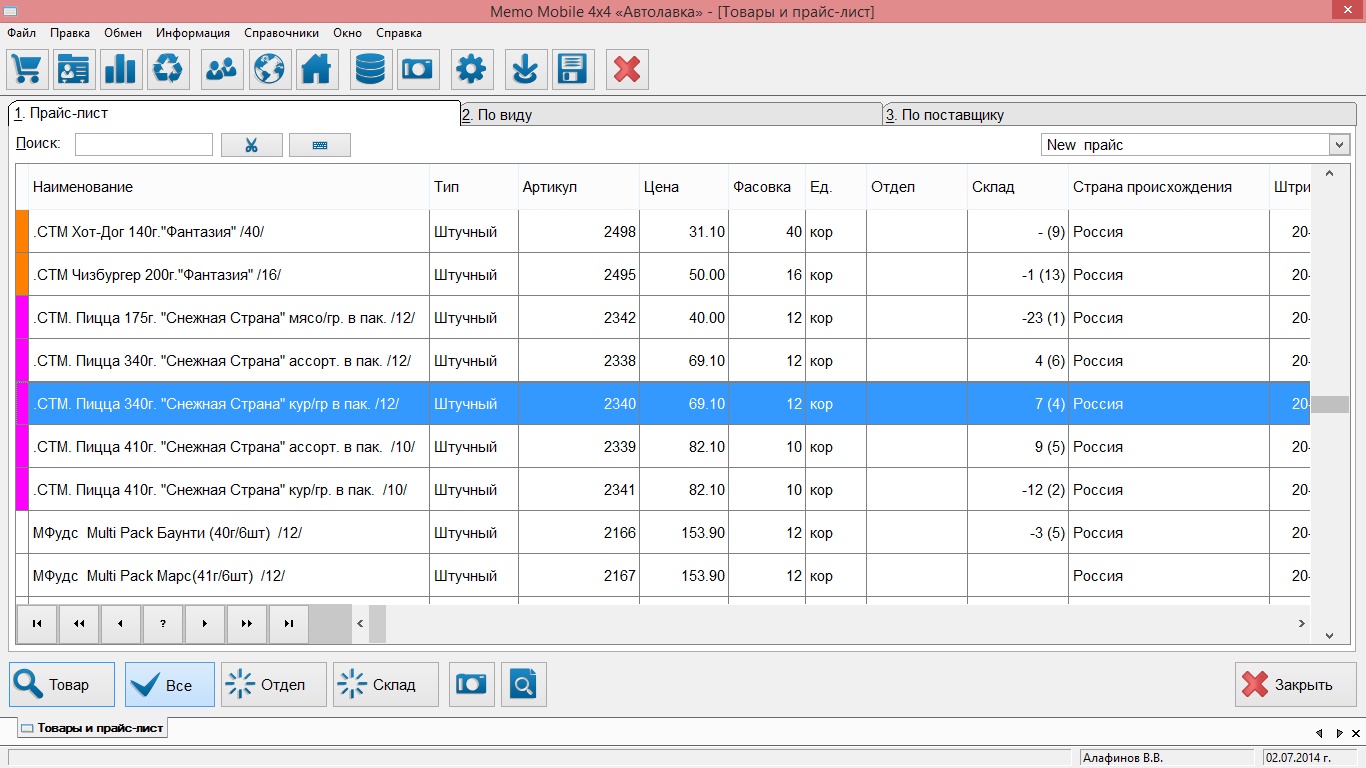Viewport: 1366px width, 768px height.
Task: Open settings via the gear icon
Action: pyautogui.click(x=471, y=70)
